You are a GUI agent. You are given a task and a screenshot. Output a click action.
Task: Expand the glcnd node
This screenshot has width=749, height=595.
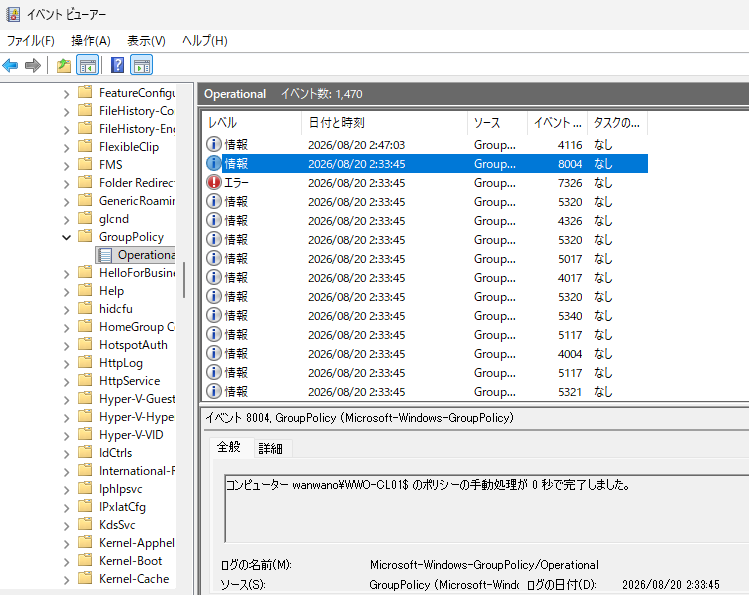coord(66,220)
